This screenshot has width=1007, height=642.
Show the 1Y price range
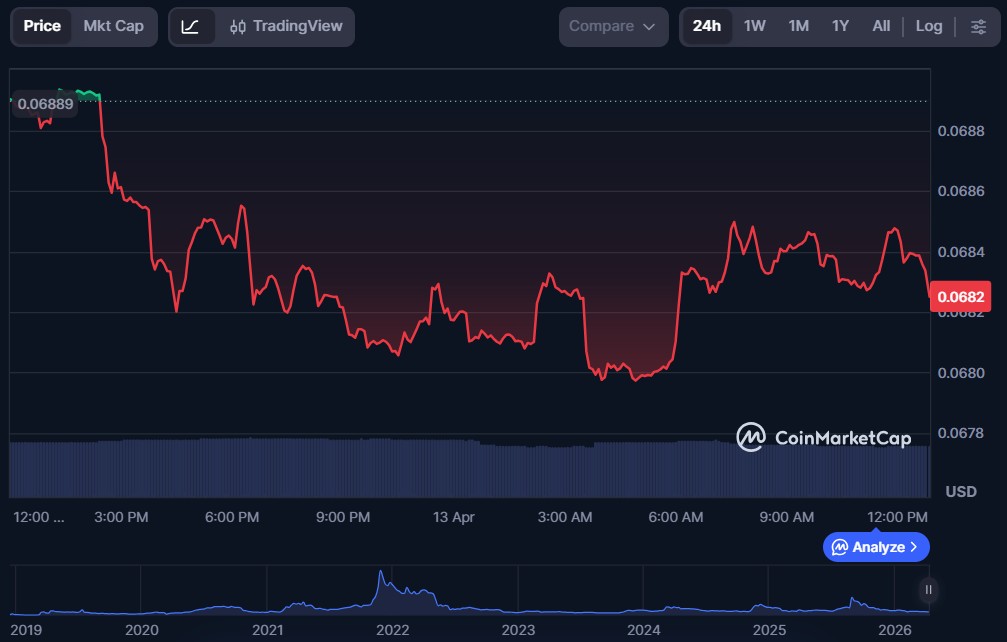pyautogui.click(x=840, y=26)
